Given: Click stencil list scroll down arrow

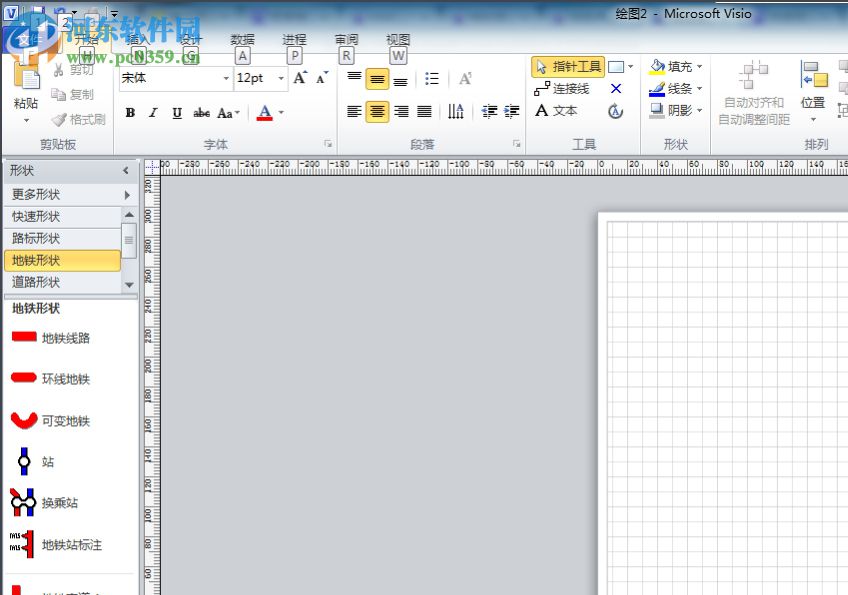Looking at the screenshot, I should tap(129, 285).
